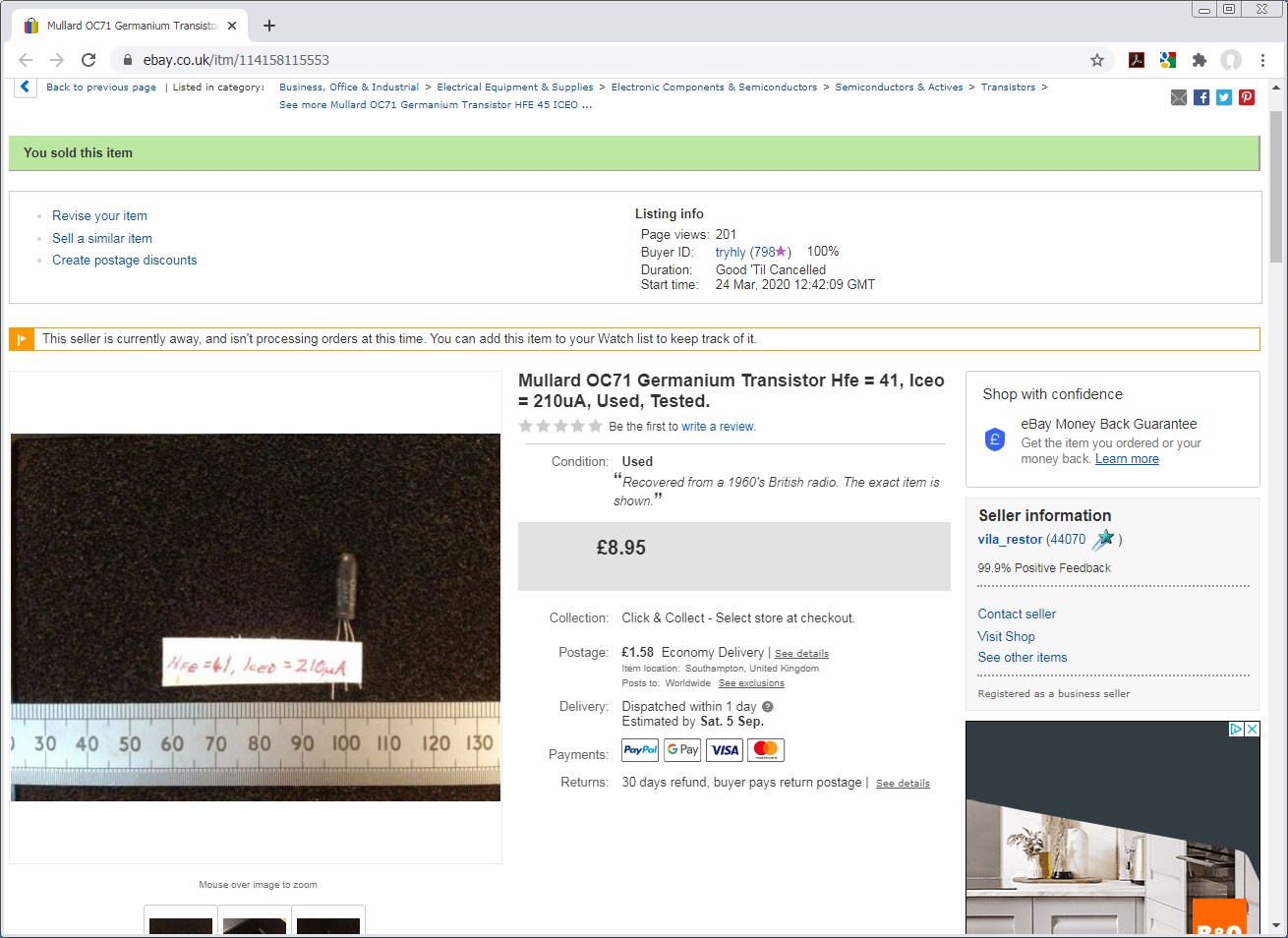Image resolution: width=1288 pixels, height=938 pixels.
Task: Click the scrollbar down arrow
Action: click(x=1276, y=926)
